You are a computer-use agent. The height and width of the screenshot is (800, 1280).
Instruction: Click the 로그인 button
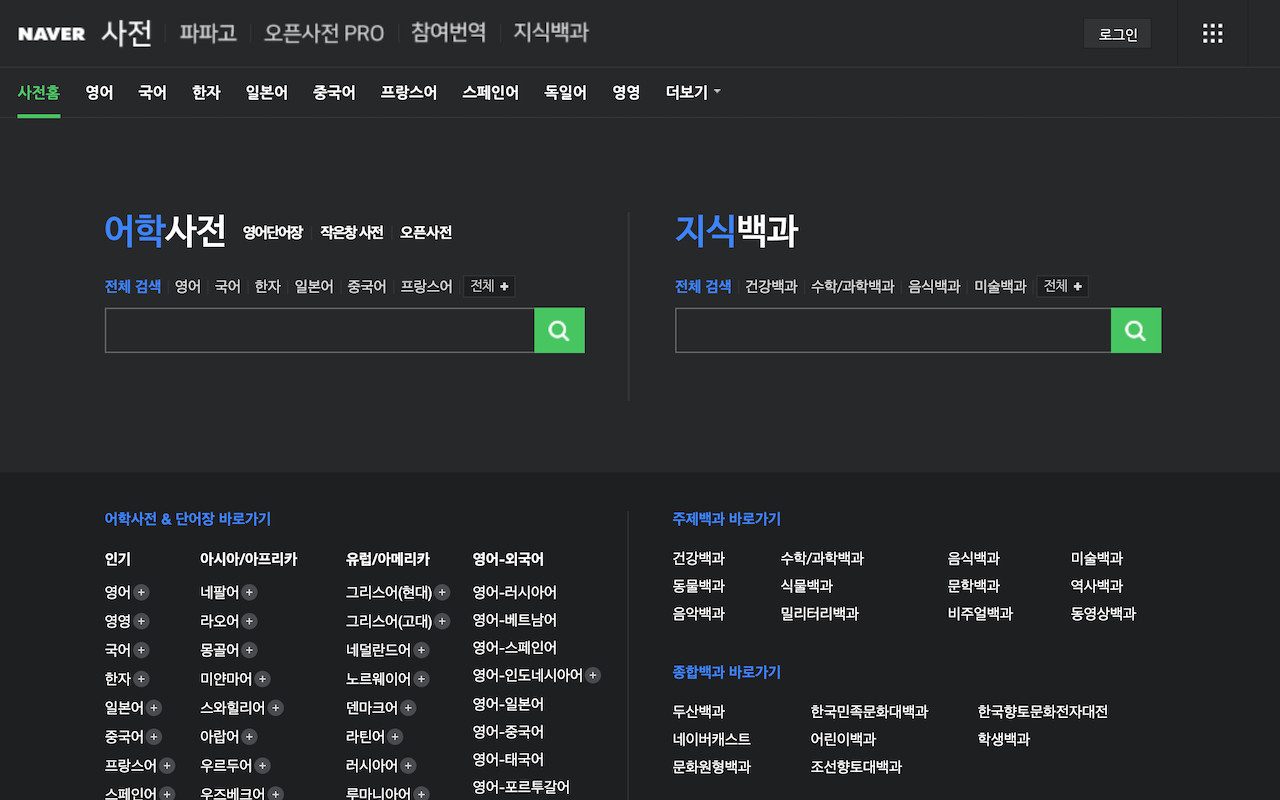(1118, 33)
